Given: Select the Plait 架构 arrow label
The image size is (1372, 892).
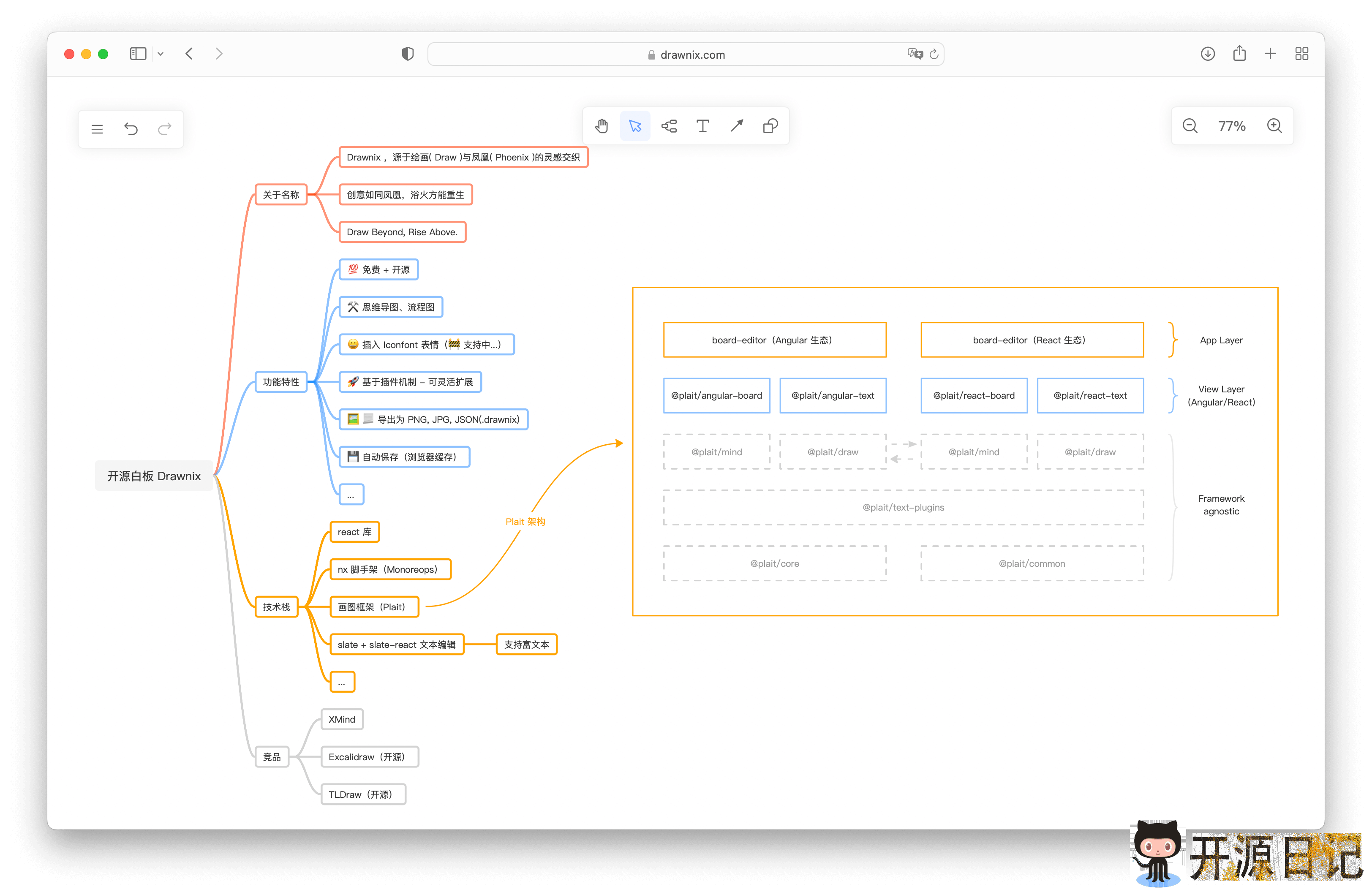Looking at the screenshot, I should 525,522.
